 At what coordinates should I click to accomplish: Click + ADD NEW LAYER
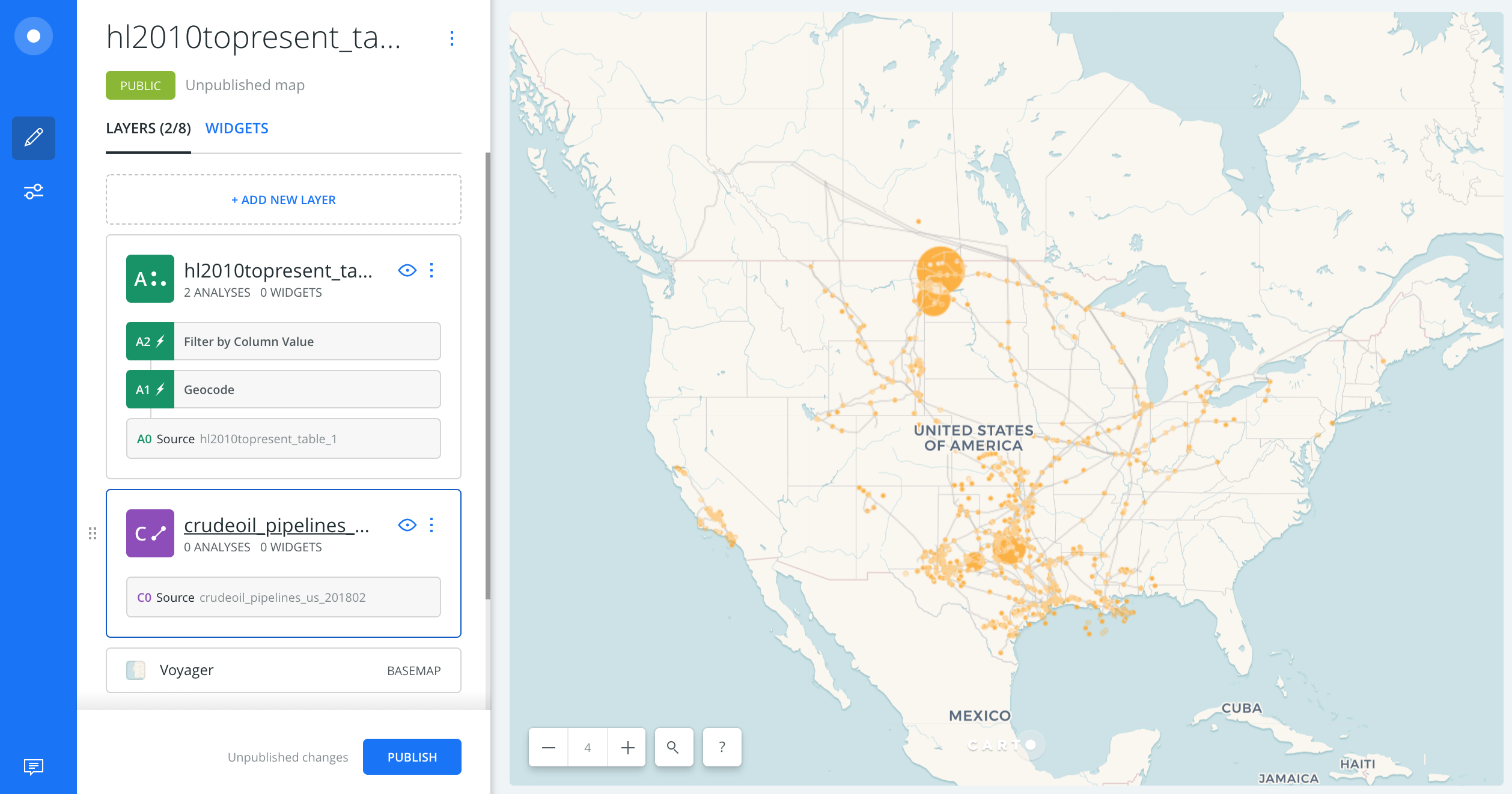pos(284,199)
